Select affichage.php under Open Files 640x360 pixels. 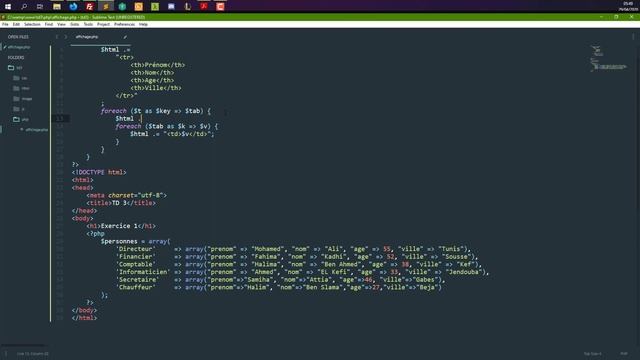[19, 47]
